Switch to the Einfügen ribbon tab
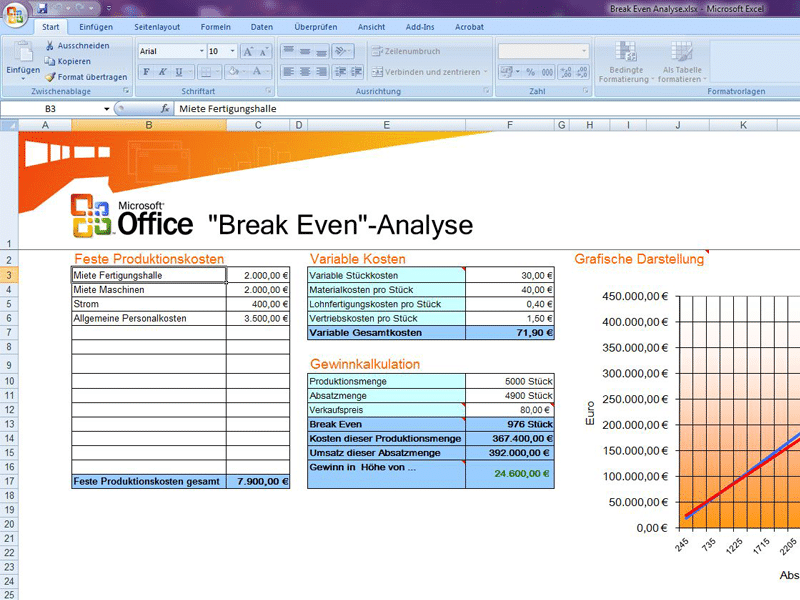The image size is (800, 600). [x=96, y=27]
